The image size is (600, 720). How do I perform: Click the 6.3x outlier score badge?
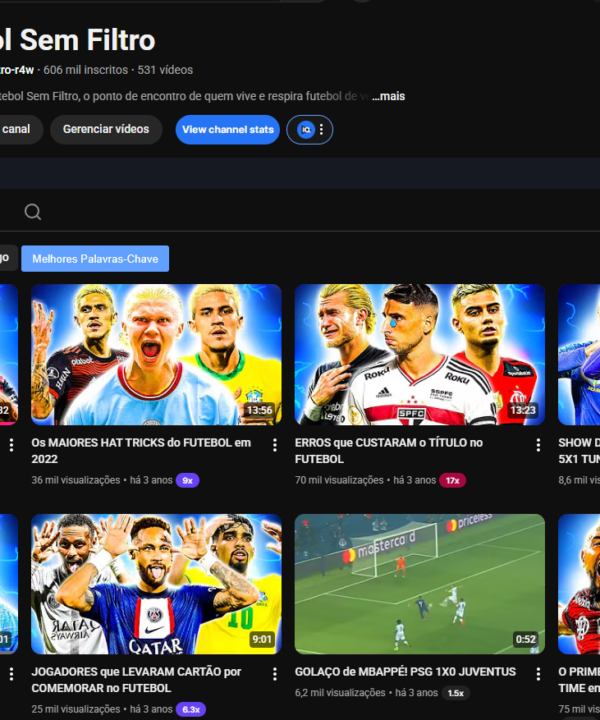(191, 709)
